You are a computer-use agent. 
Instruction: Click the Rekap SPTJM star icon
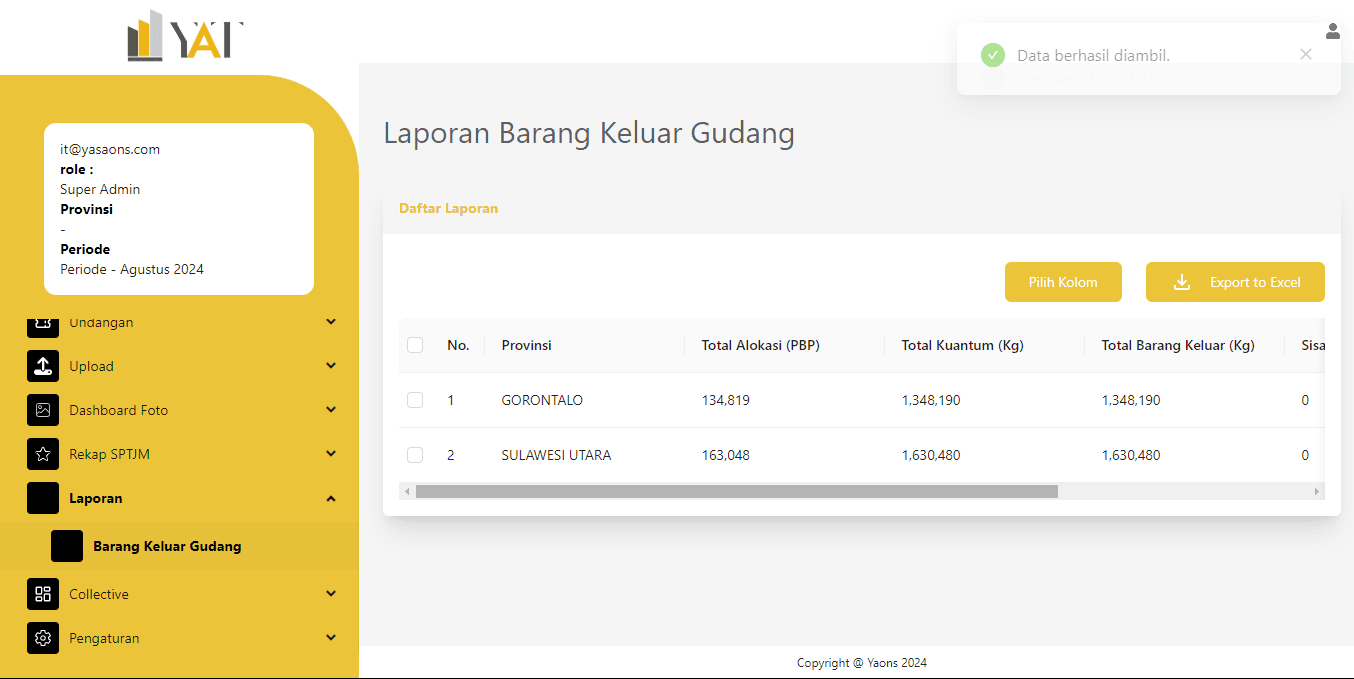pyautogui.click(x=43, y=454)
